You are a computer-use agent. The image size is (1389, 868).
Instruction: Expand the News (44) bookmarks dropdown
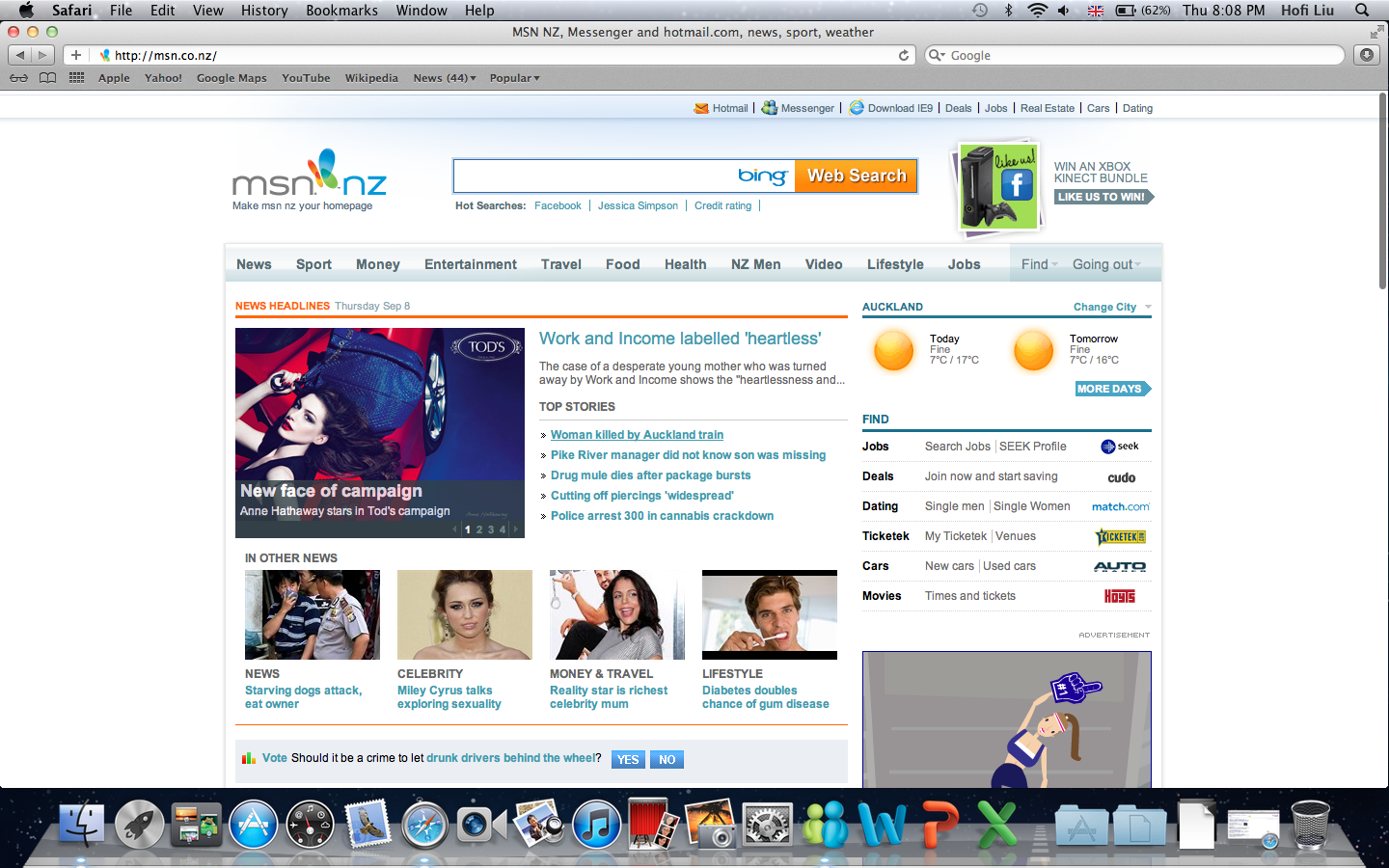[445, 78]
